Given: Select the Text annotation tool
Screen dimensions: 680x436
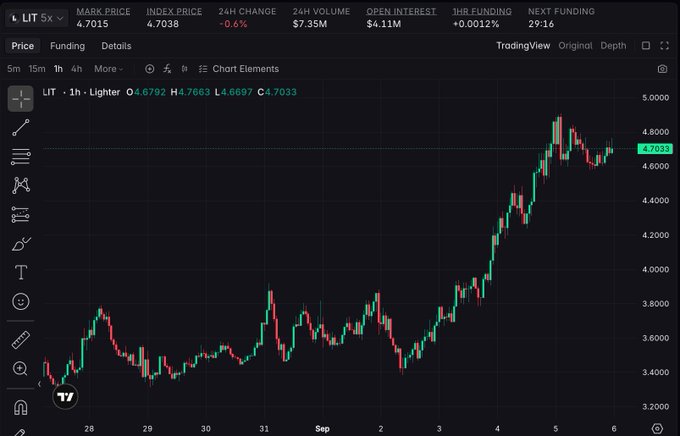Looking at the screenshot, I should (20, 272).
